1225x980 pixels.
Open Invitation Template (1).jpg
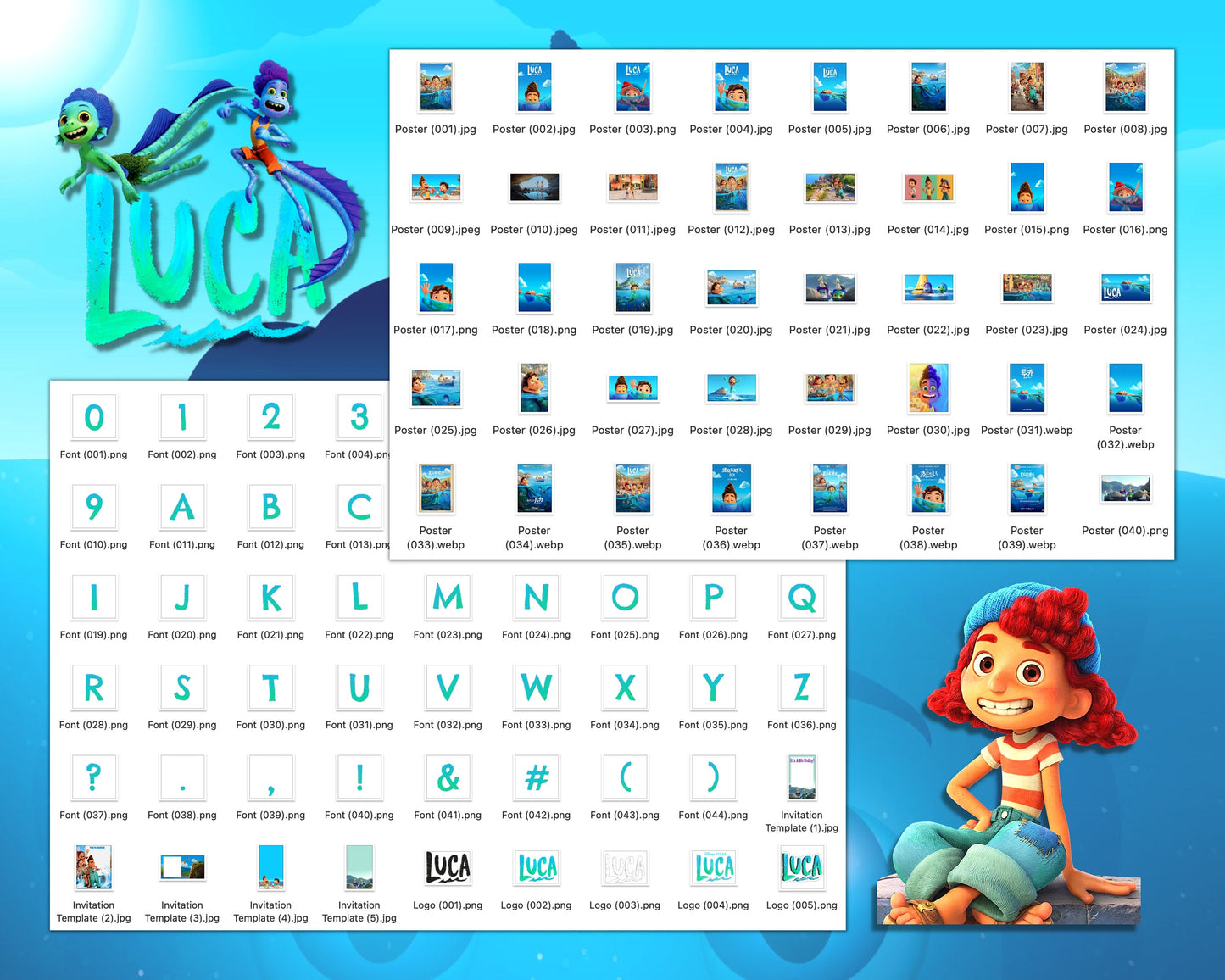tap(800, 778)
